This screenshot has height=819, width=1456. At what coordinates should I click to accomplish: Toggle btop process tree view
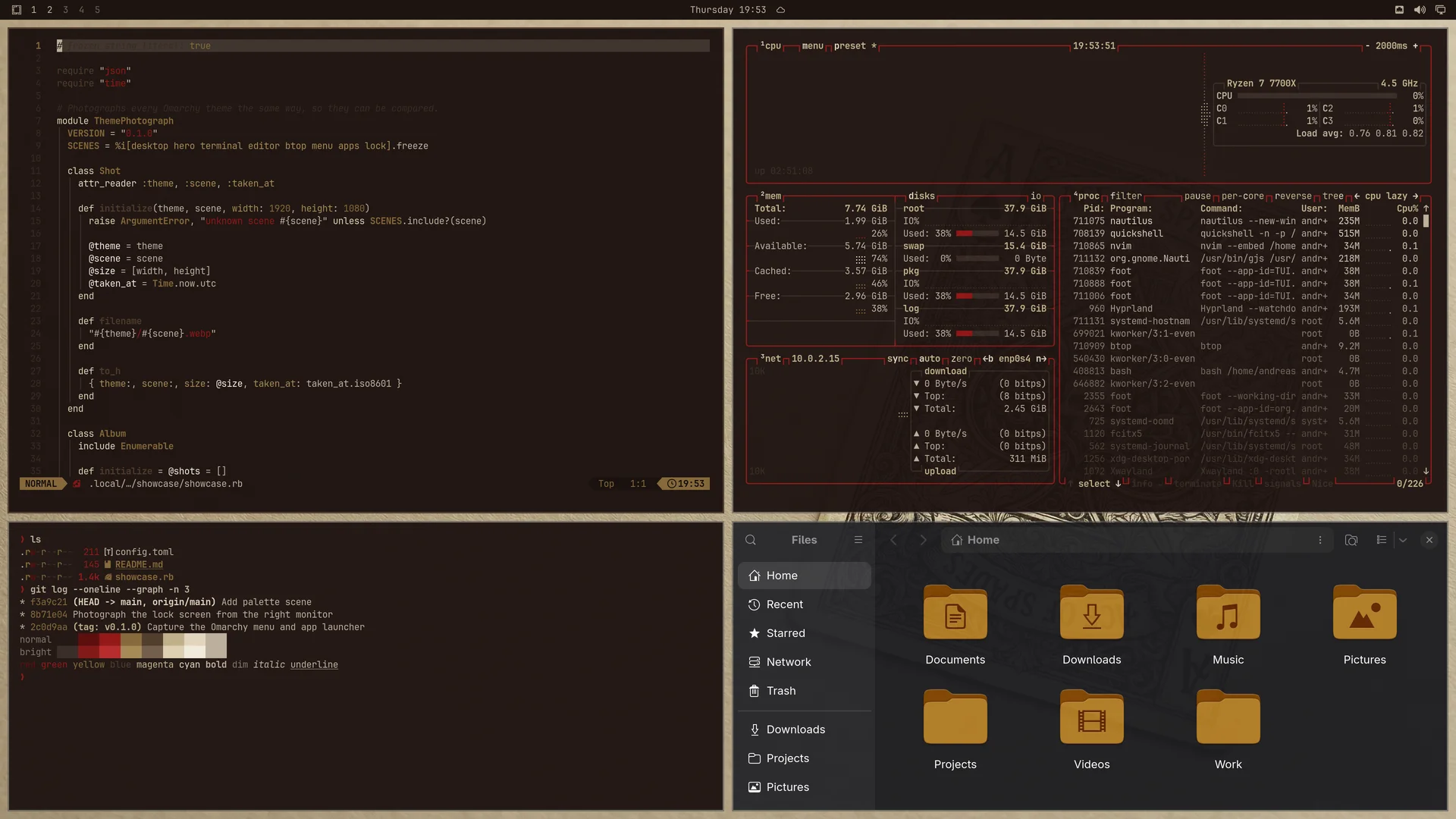[x=1332, y=196]
